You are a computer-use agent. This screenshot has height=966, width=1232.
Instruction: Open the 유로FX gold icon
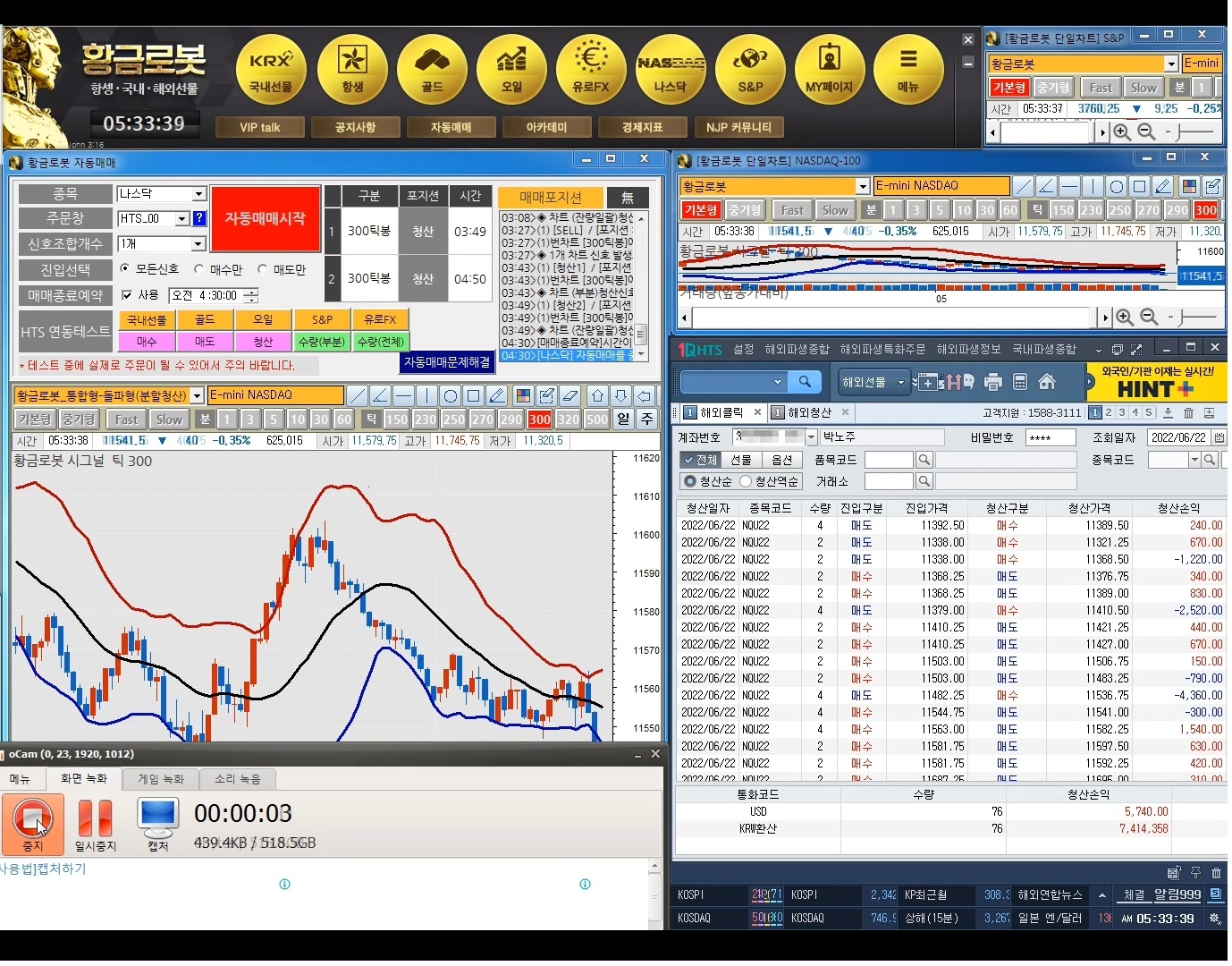(591, 70)
